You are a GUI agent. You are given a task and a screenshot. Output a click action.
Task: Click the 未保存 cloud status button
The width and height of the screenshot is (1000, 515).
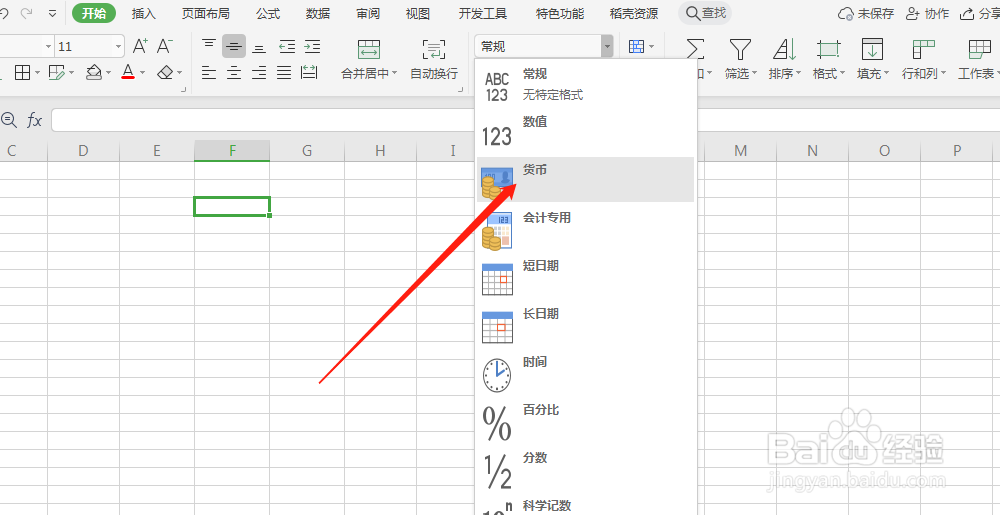coord(865,13)
